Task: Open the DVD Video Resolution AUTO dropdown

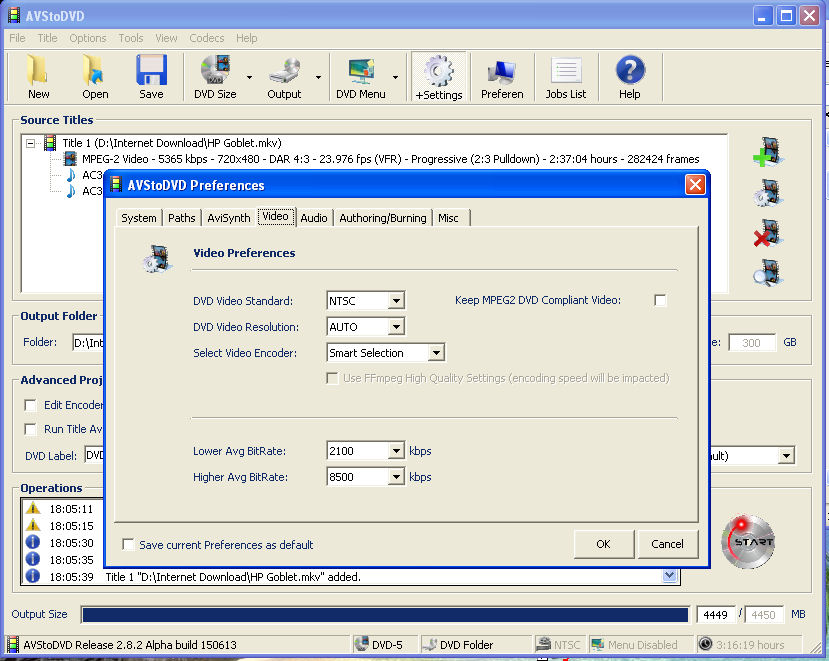Action: (396, 326)
